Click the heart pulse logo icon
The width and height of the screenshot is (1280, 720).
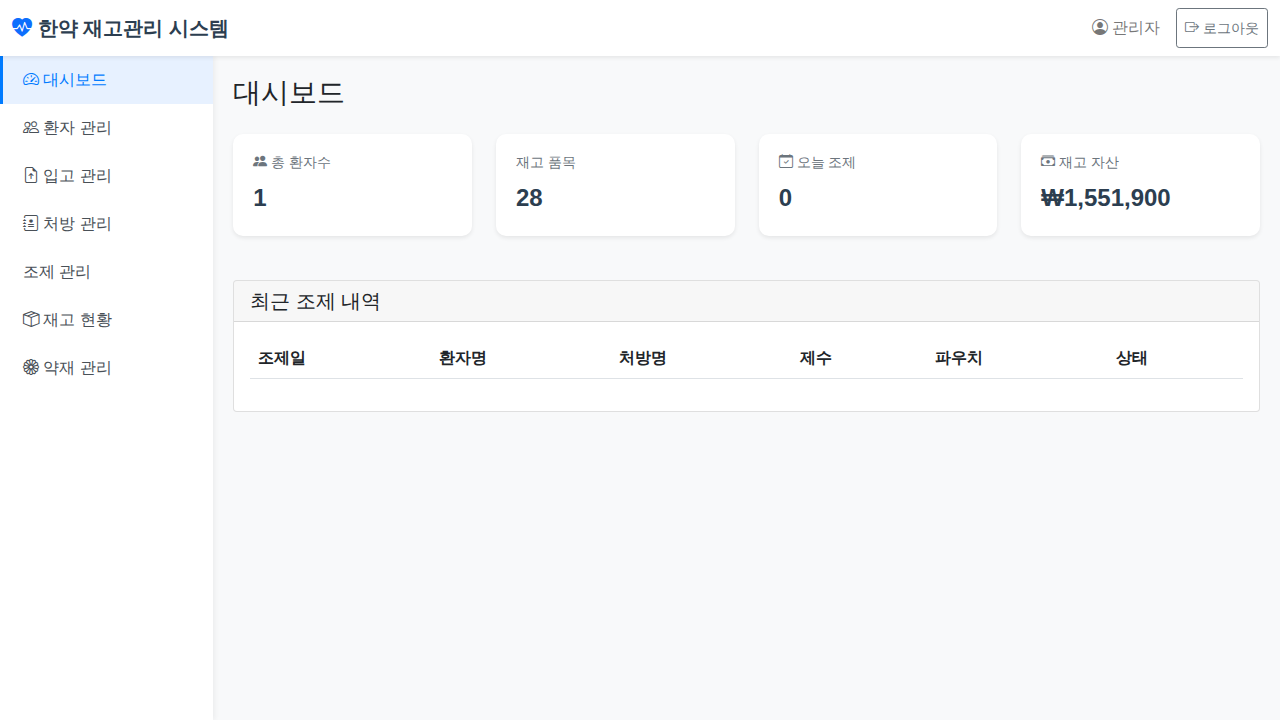coord(22,28)
